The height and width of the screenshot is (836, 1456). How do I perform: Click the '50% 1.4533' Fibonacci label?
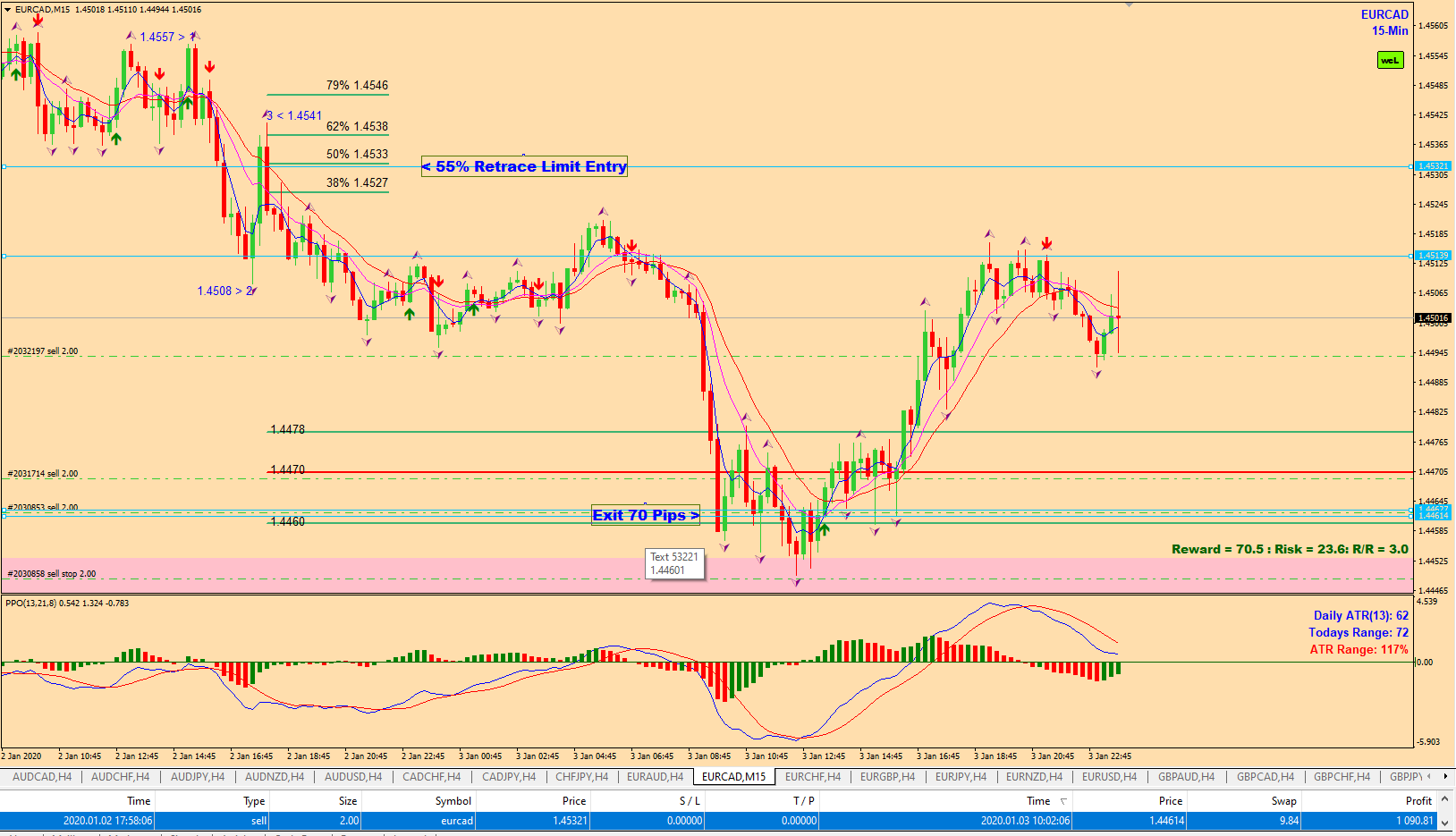357,155
